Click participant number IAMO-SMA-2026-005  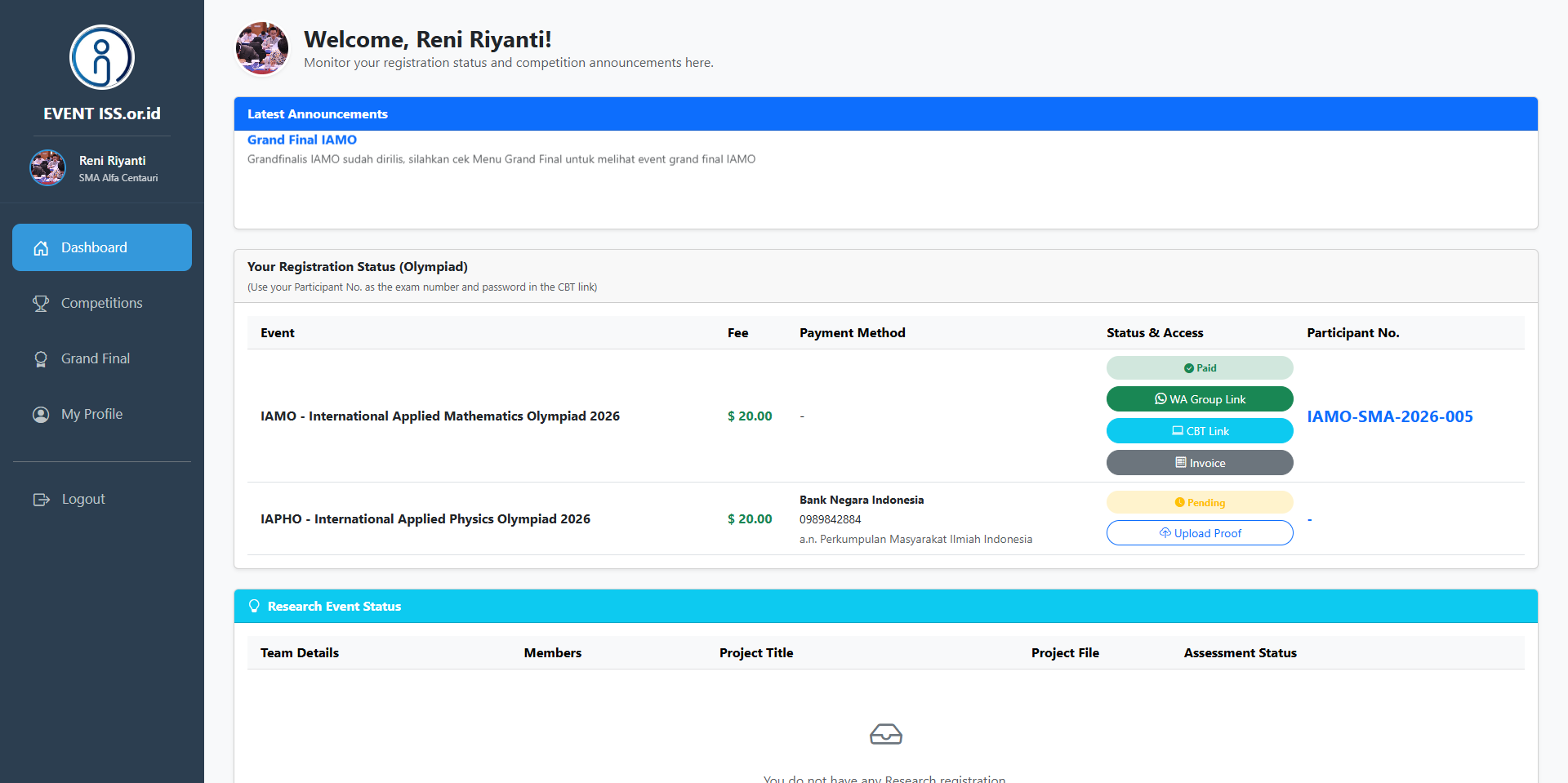click(1390, 416)
